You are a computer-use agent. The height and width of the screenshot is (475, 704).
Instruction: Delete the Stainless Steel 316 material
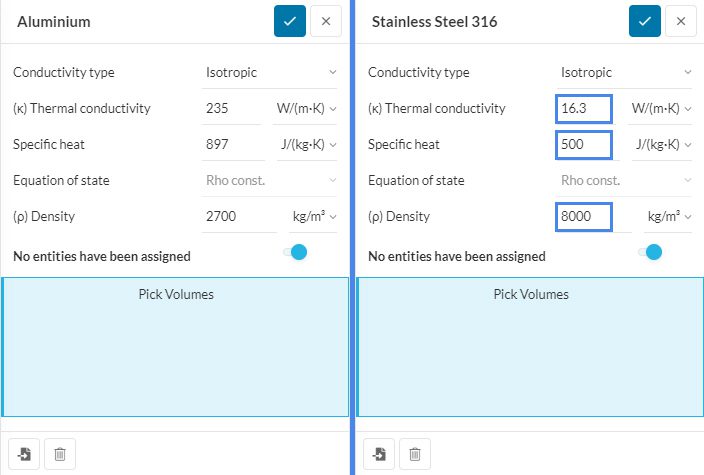(415, 454)
